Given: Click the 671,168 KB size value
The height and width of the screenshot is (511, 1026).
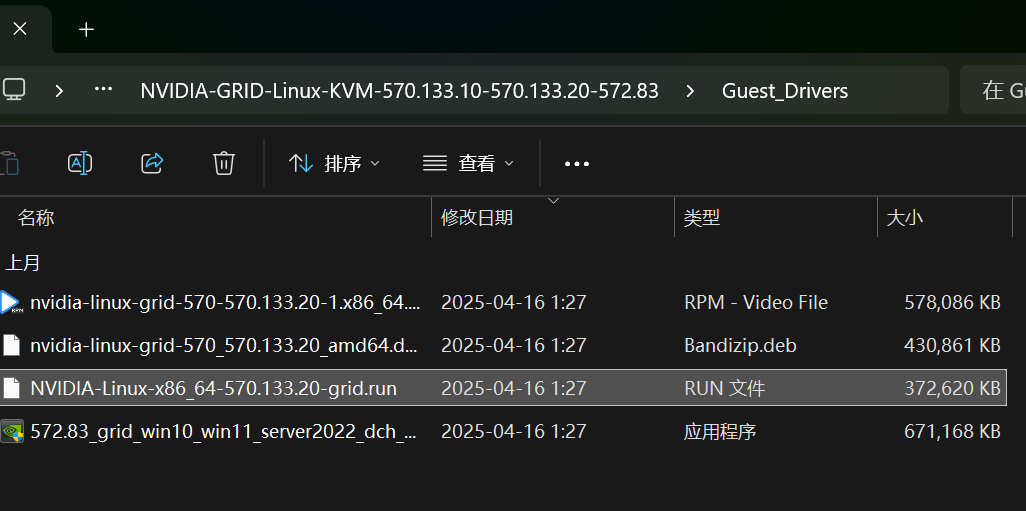Looking at the screenshot, I should (952, 432).
